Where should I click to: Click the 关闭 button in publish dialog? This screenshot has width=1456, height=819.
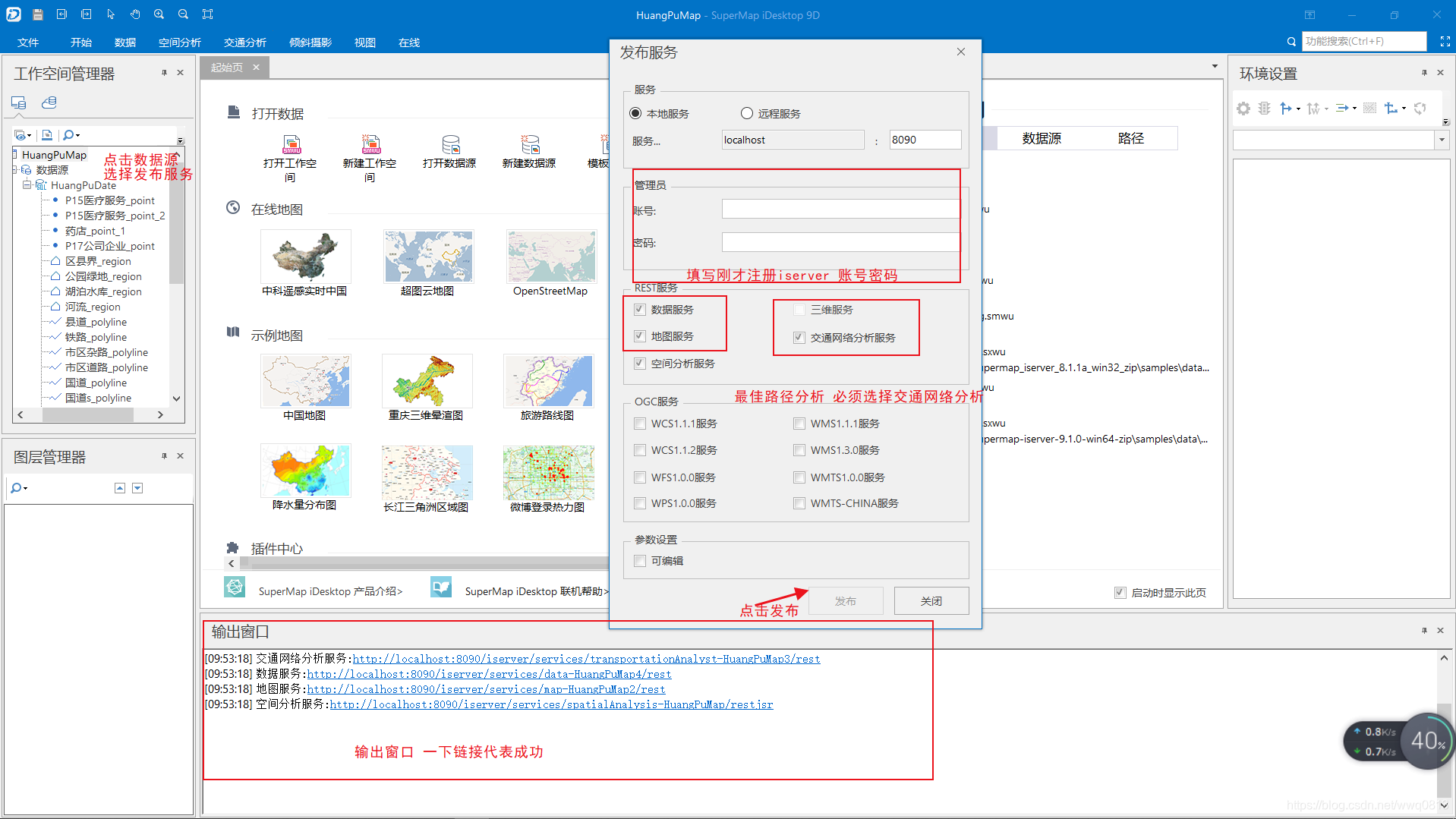pos(931,601)
